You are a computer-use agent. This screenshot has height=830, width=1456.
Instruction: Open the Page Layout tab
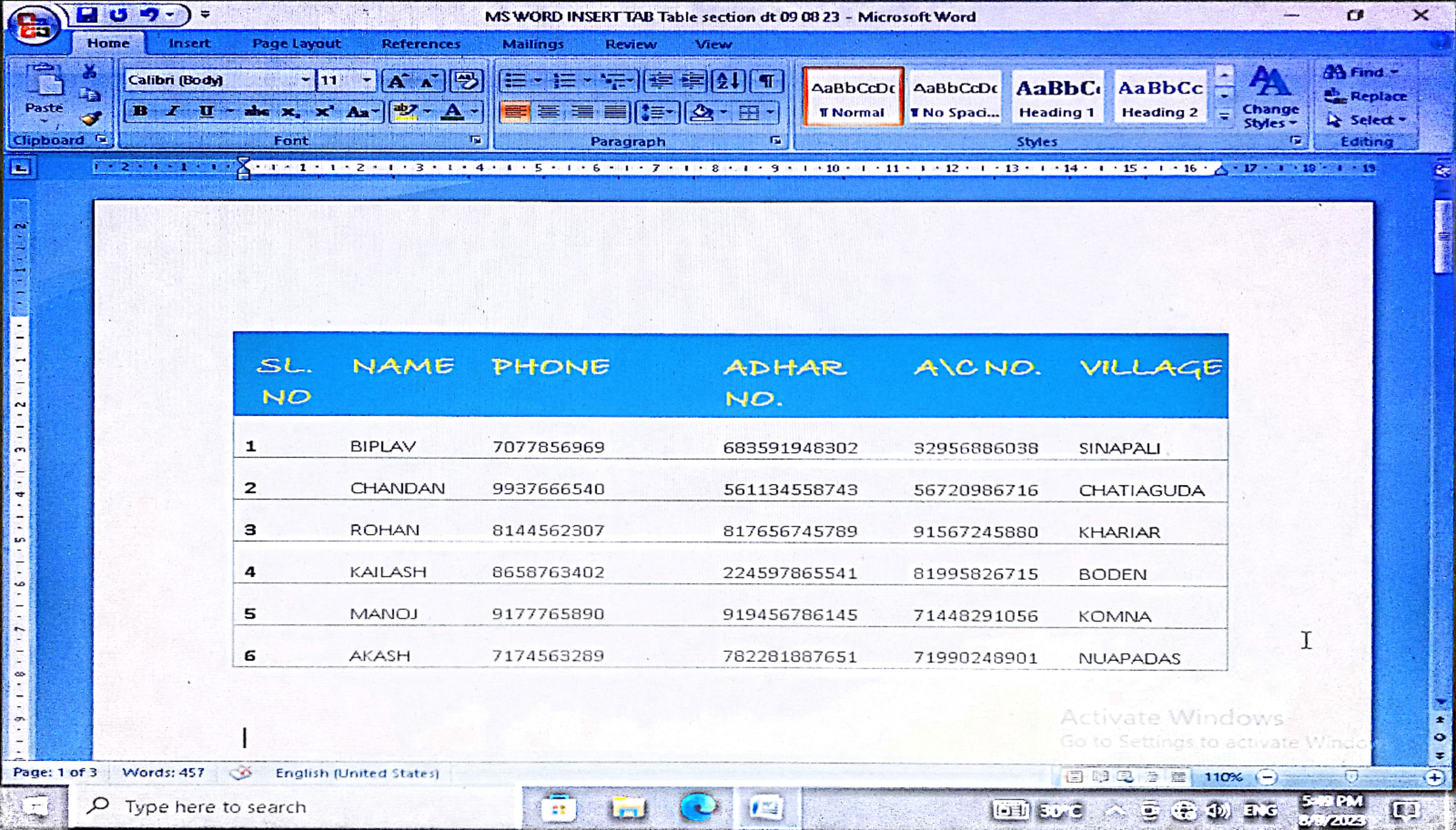coord(296,43)
